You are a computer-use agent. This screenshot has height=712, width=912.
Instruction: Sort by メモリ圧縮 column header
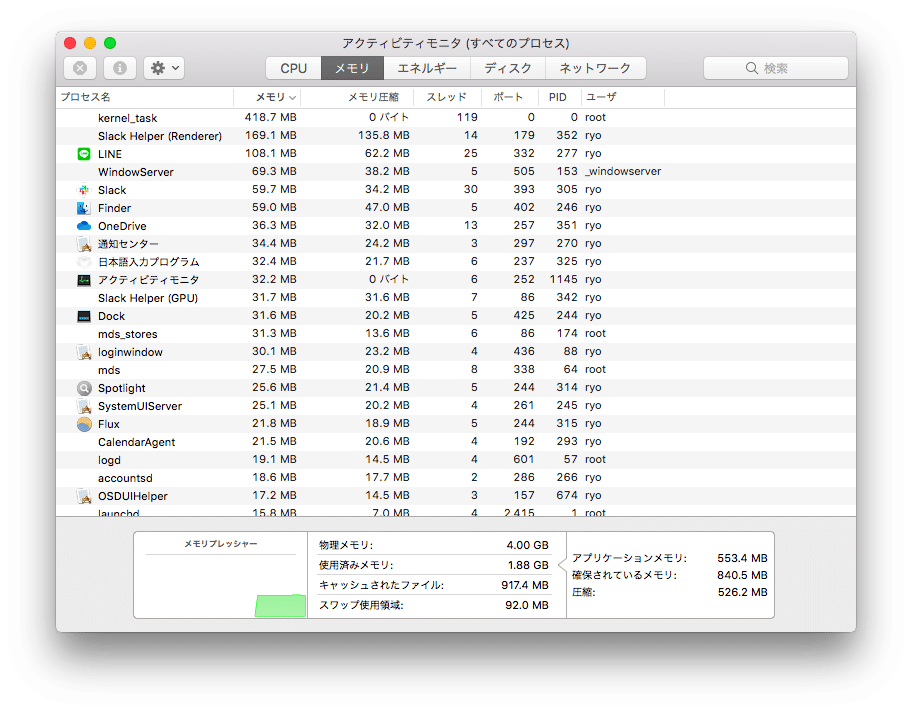point(357,97)
